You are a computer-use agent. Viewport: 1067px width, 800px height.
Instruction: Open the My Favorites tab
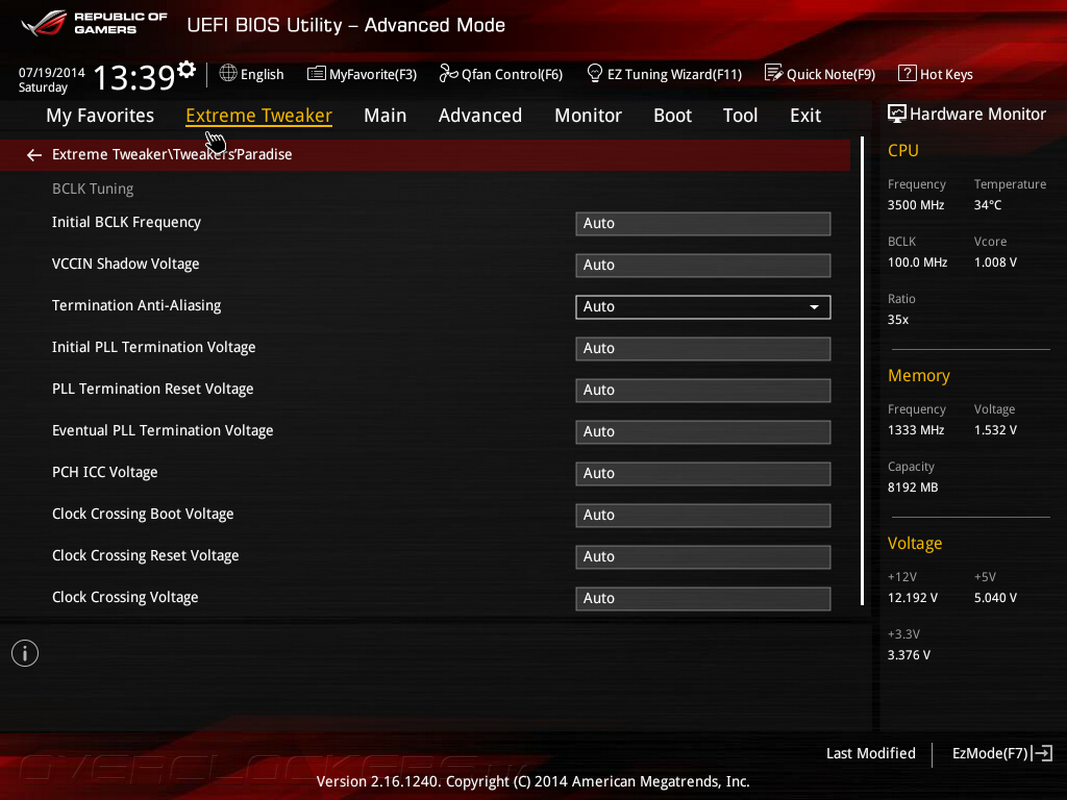[100, 116]
